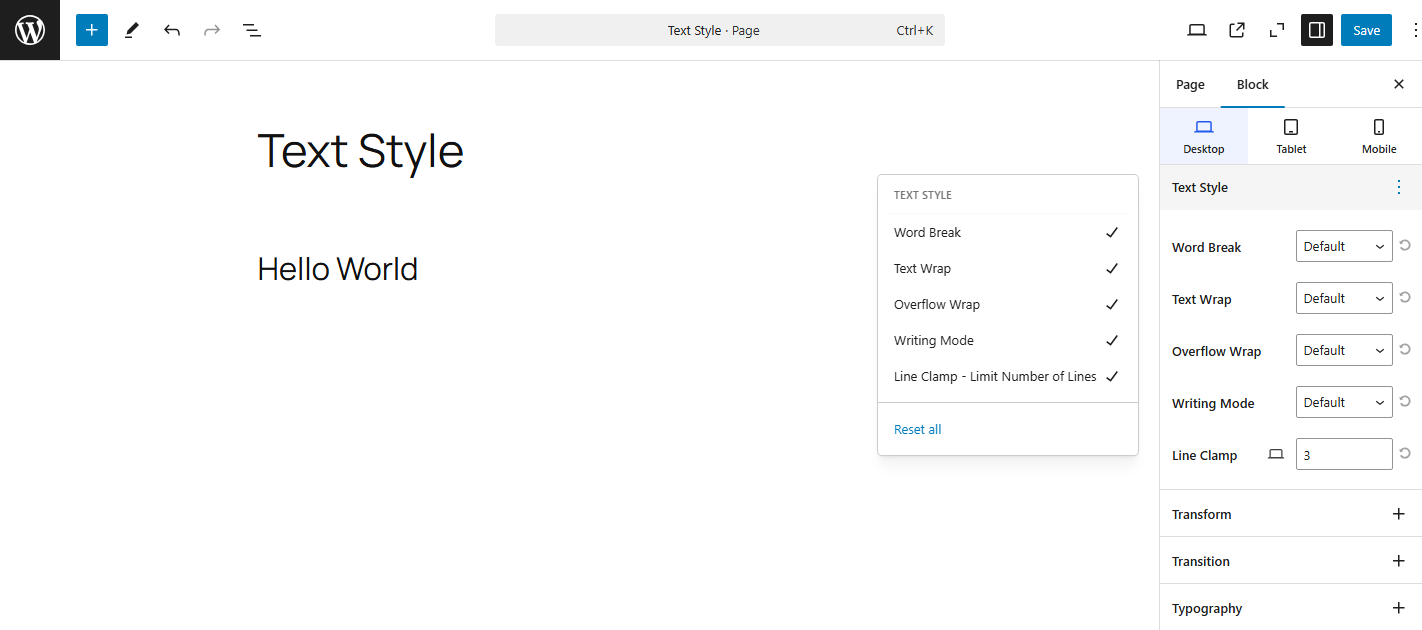Open the WordPress logo site menu
This screenshot has width=1422, height=630.
30,30
